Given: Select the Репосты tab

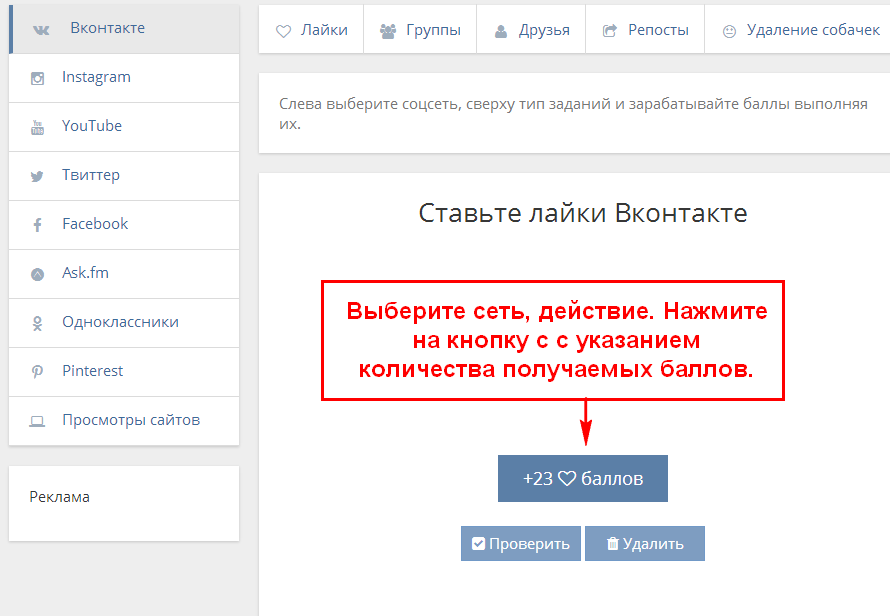Looking at the screenshot, I should (x=645, y=30).
